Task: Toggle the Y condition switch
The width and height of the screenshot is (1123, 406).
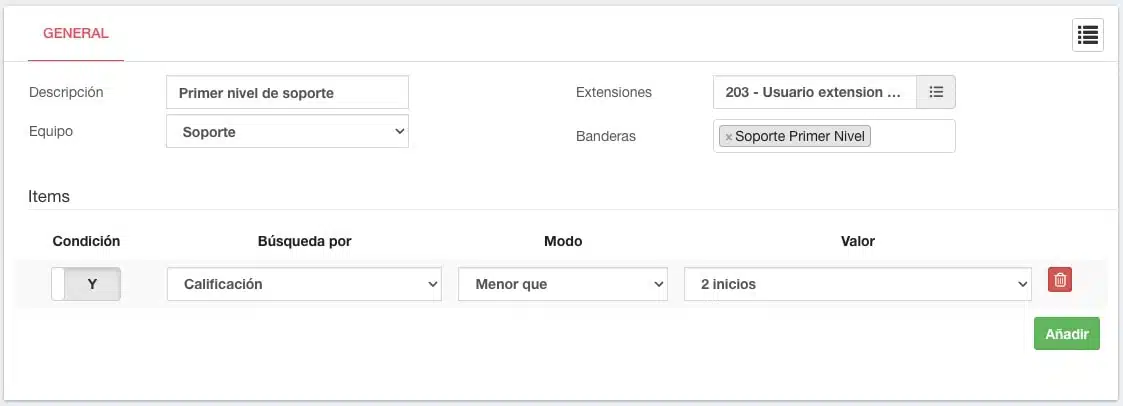Action: pos(86,284)
